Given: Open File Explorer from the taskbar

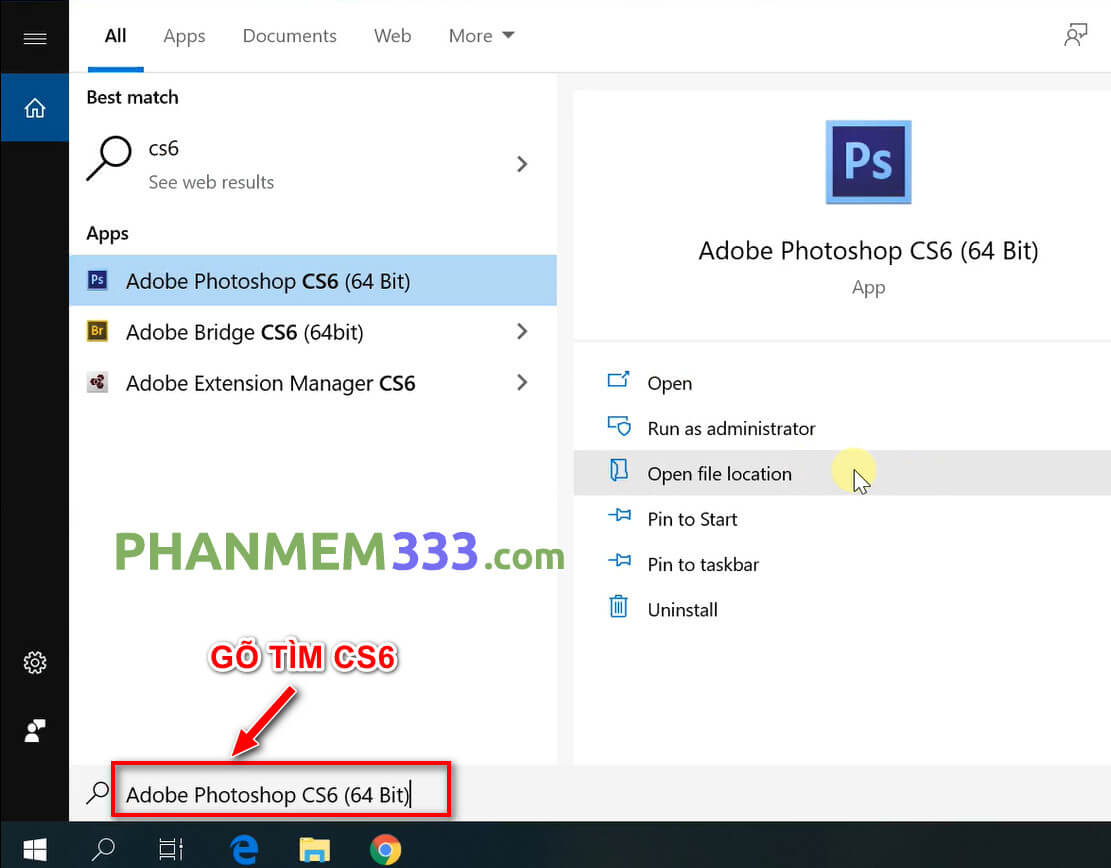Looking at the screenshot, I should [x=315, y=849].
